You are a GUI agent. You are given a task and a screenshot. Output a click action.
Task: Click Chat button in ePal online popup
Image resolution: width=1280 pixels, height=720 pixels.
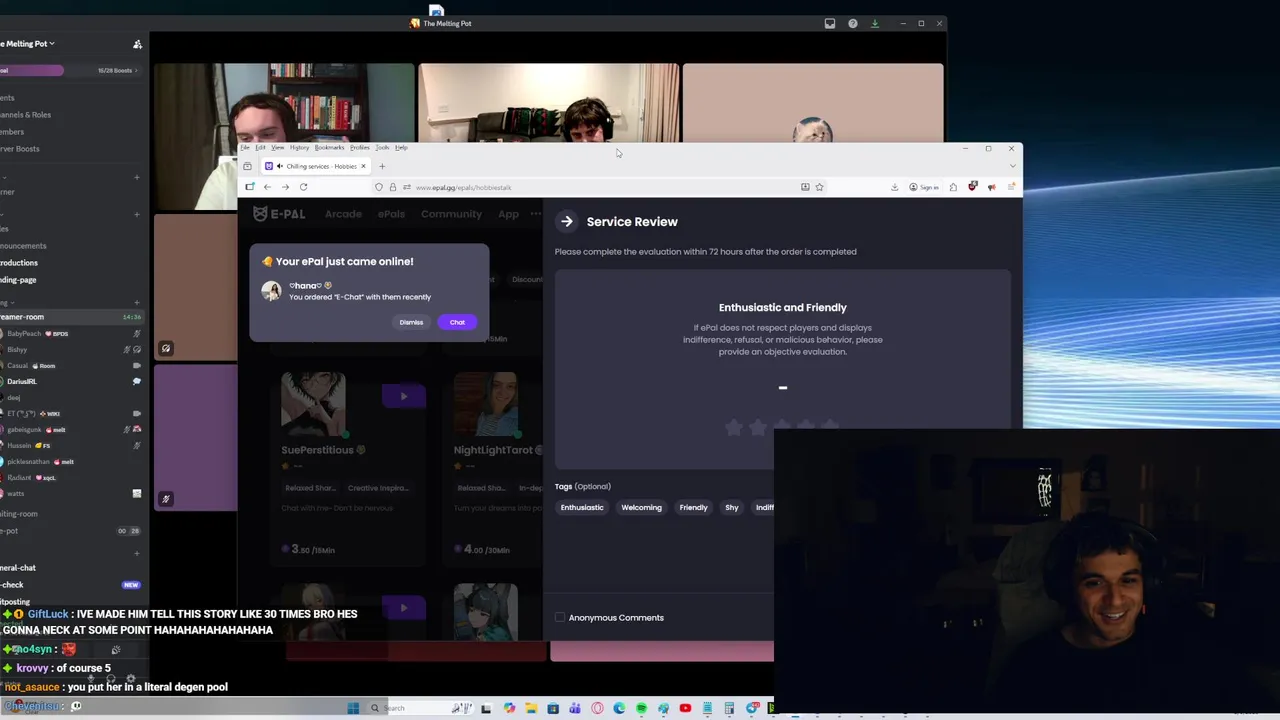(457, 322)
